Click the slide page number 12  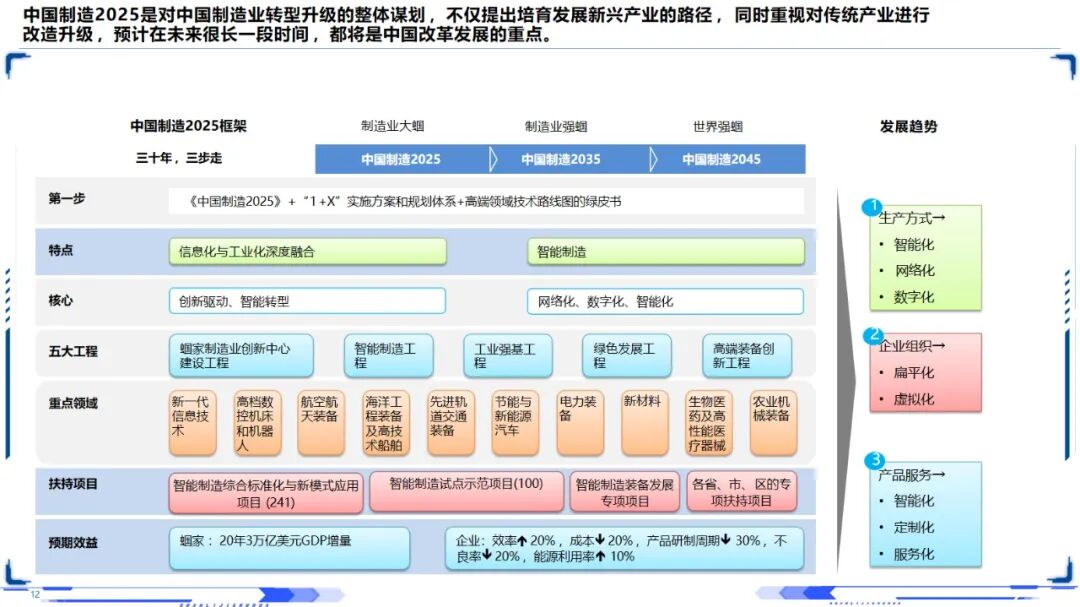35,594
